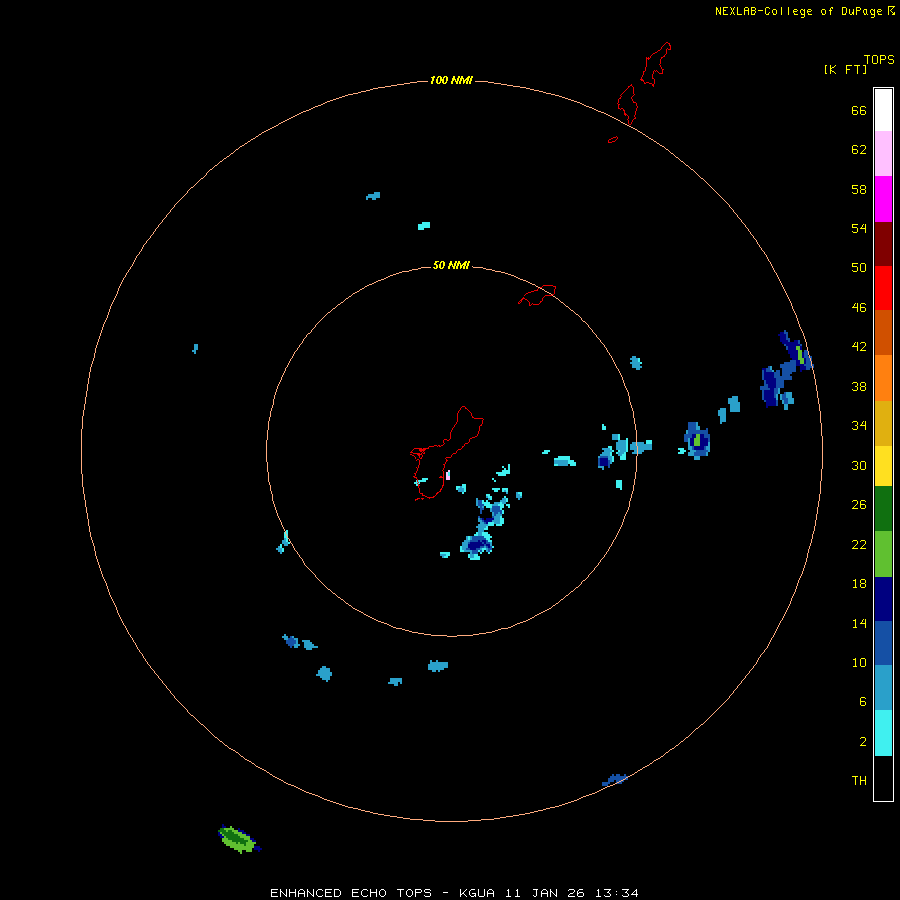The width and height of the screenshot is (900, 900).
Task: Pick the bright yellow legend swatch
Action: click(x=883, y=466)
